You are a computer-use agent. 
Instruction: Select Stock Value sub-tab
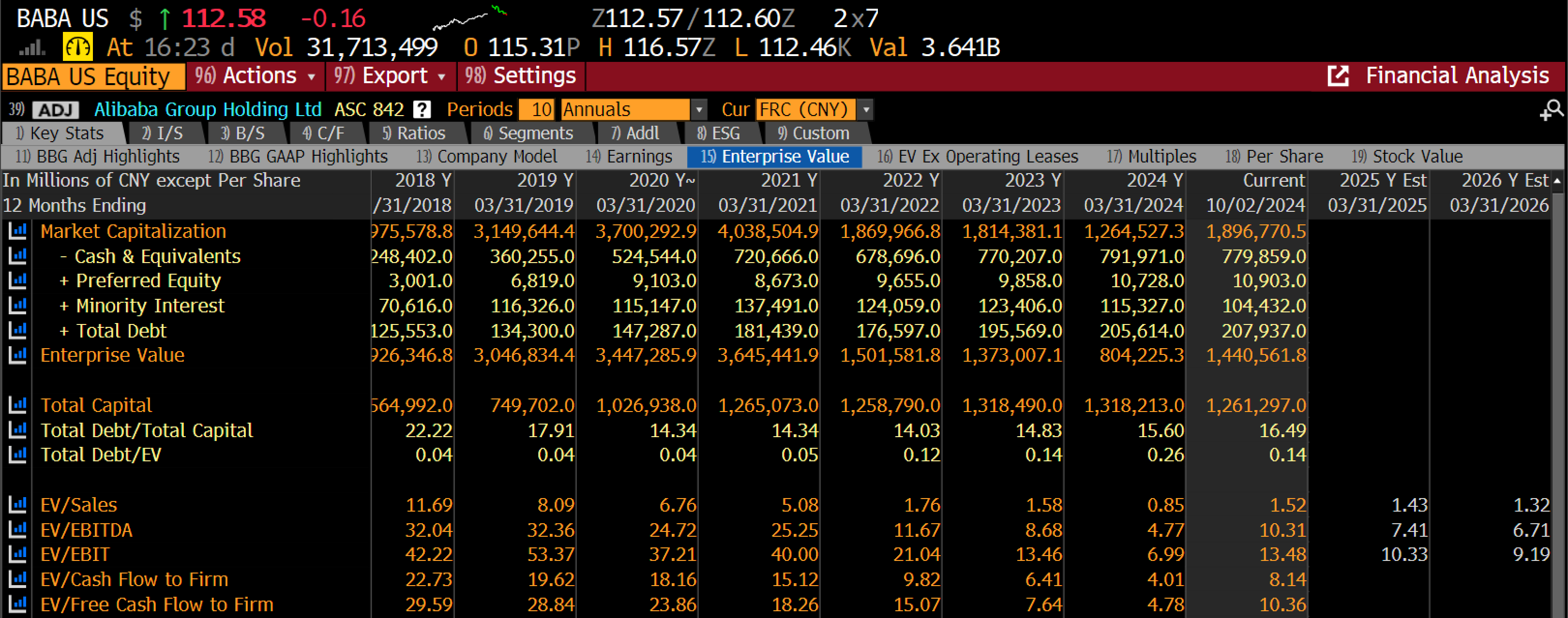coord(1407,157)
